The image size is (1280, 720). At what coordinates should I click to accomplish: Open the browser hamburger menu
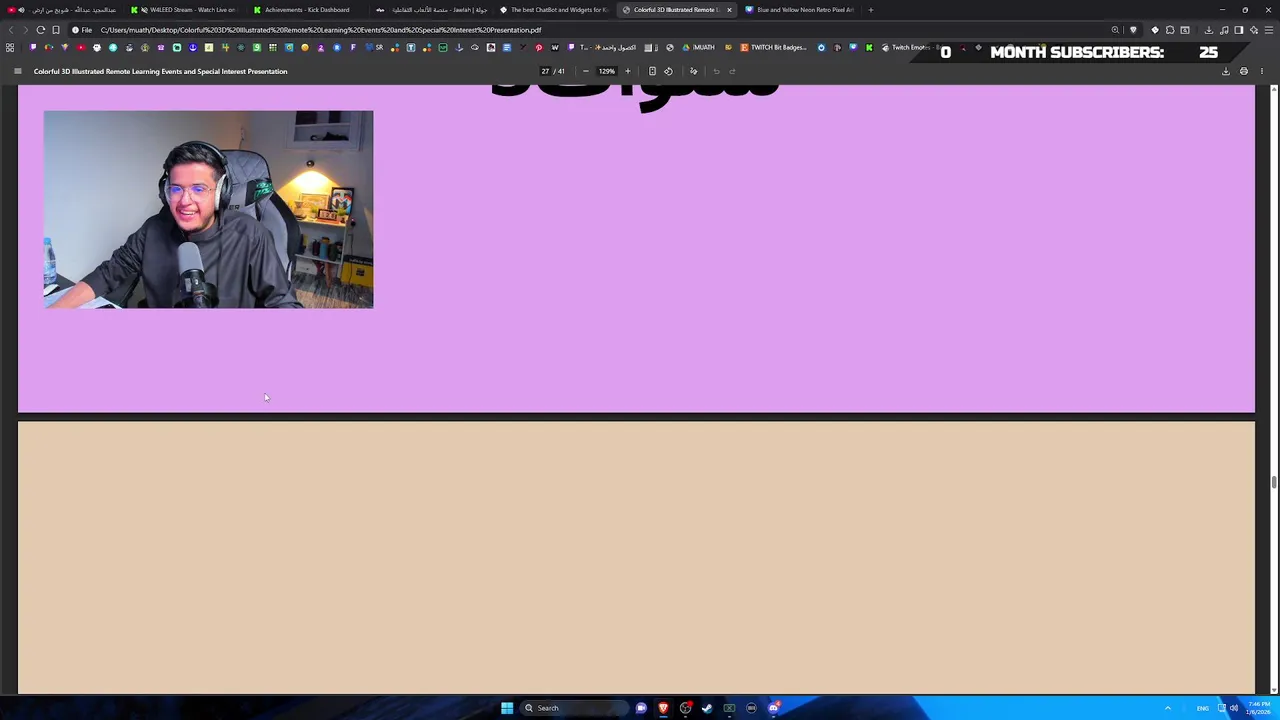point(1268,30)
